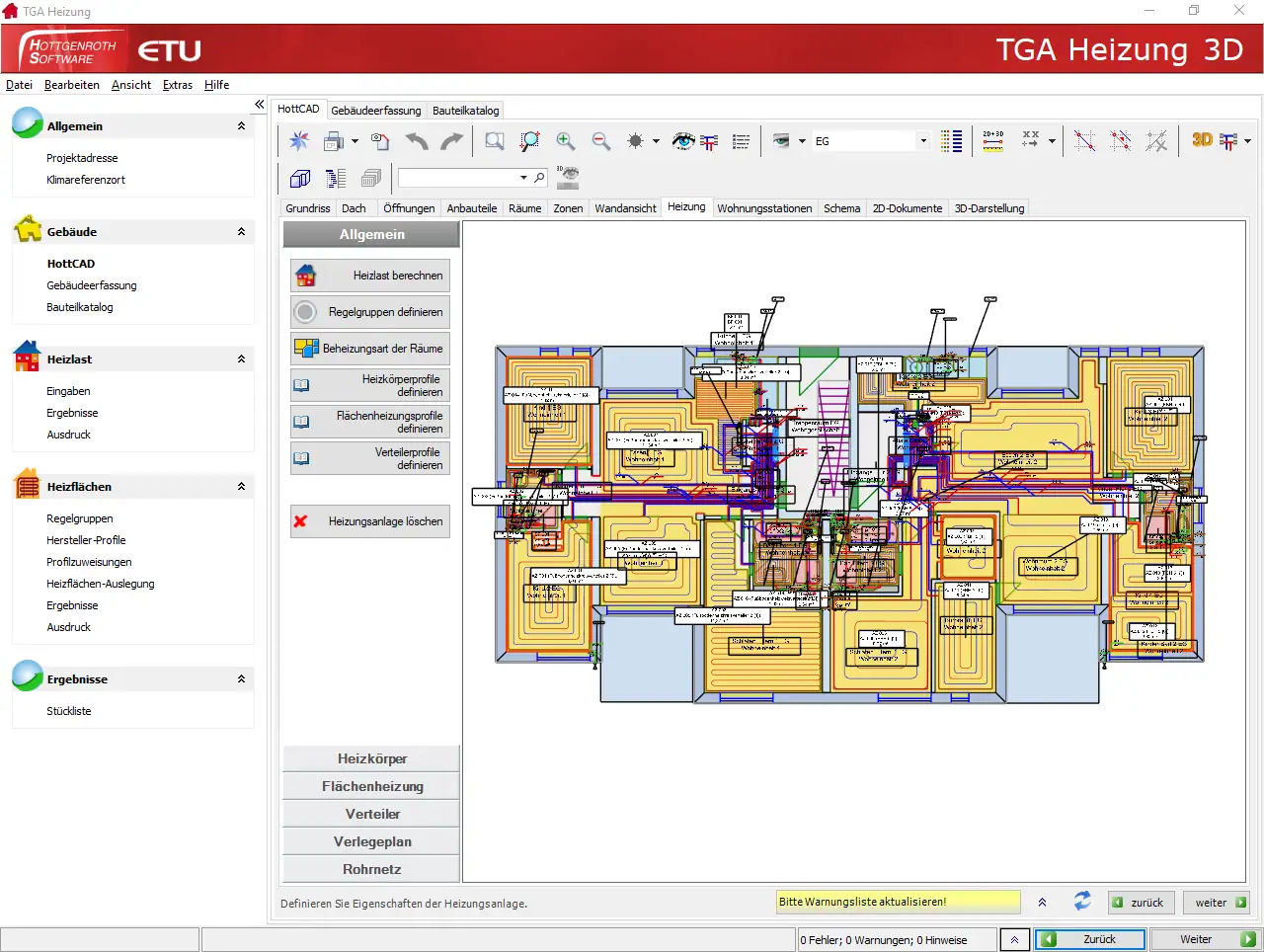Toggle the eye visibility icon in toolbar

[x=682, y=141]
